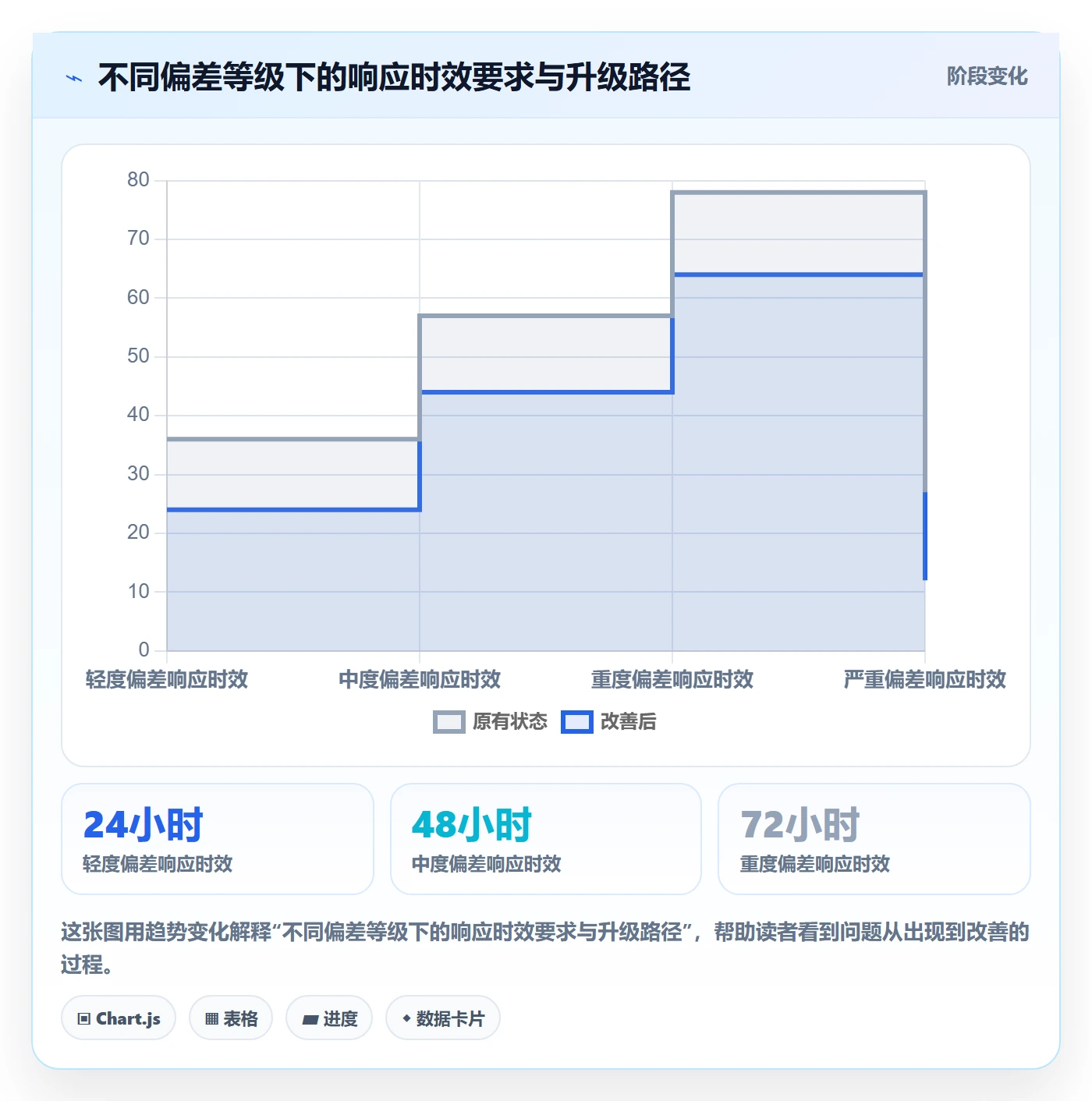Click the y-axis value 80
This screenshot has width=1092, height=1101.
pyautogui.click(x=138, y=180)
